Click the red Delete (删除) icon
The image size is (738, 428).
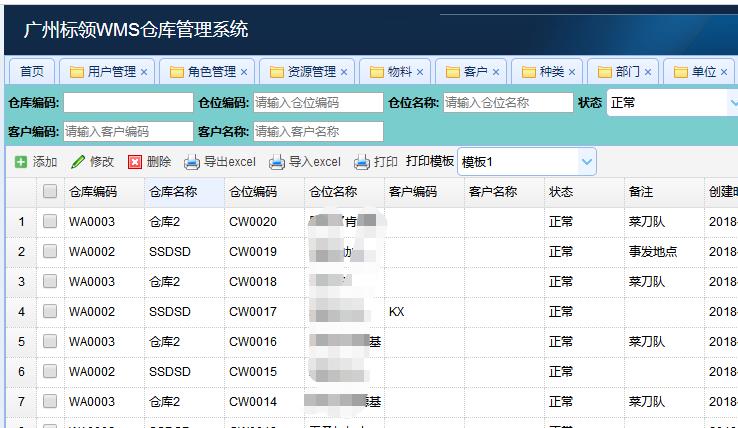point(135,162)
